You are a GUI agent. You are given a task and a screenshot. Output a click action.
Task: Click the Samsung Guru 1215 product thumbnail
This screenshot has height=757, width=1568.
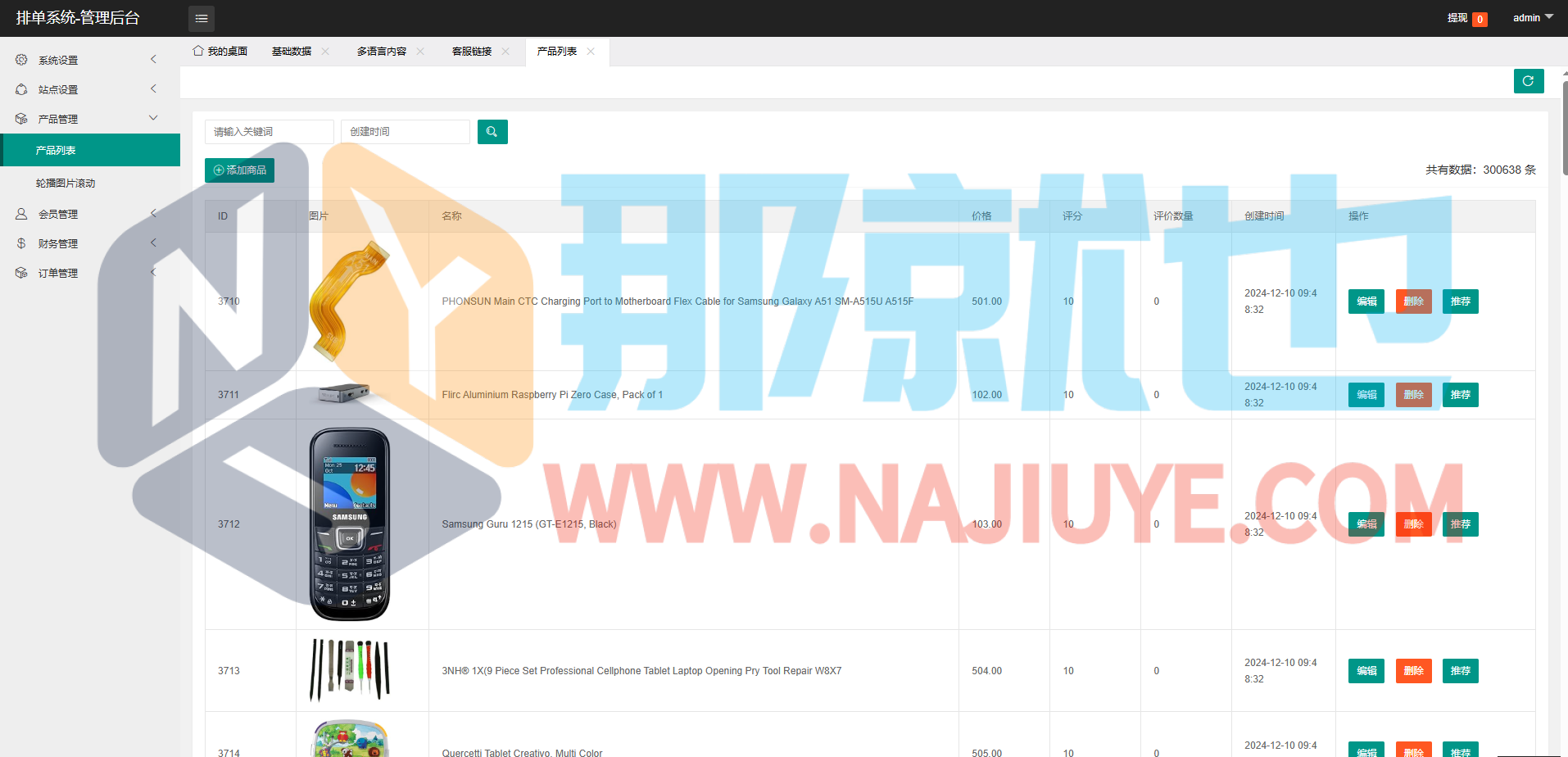[x=350, y=524]
